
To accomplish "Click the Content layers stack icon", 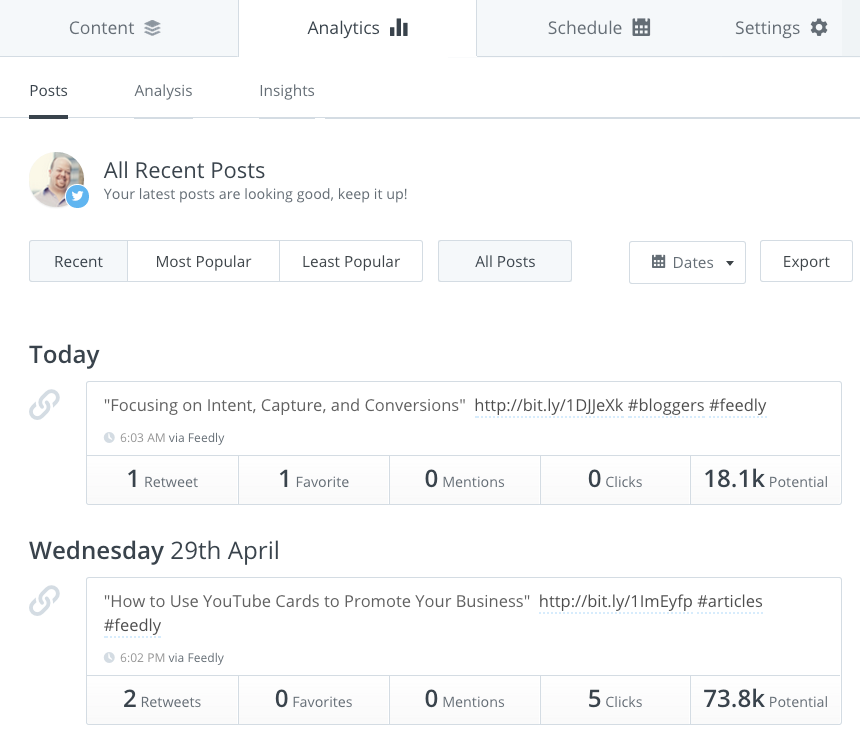I will (152, 28).
